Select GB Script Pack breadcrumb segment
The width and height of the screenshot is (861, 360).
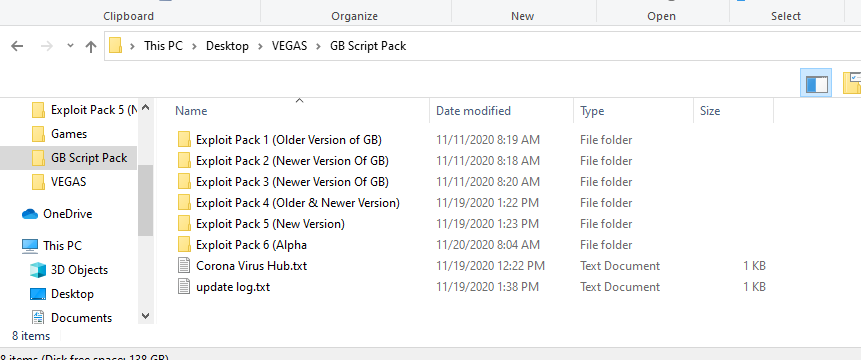[x=368, y=46]
